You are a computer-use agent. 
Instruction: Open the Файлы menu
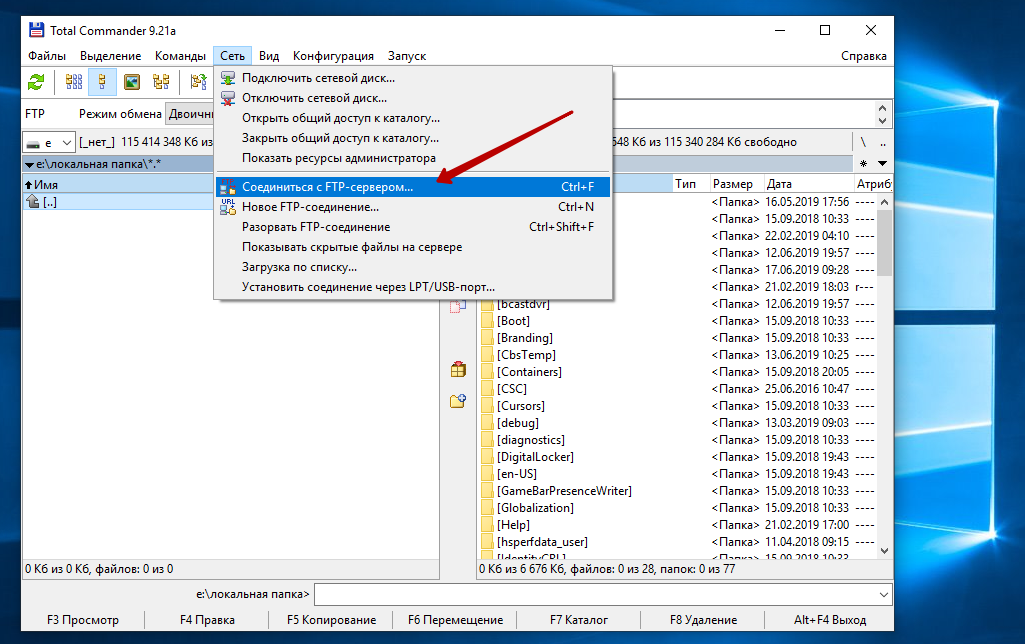point(47,56)
